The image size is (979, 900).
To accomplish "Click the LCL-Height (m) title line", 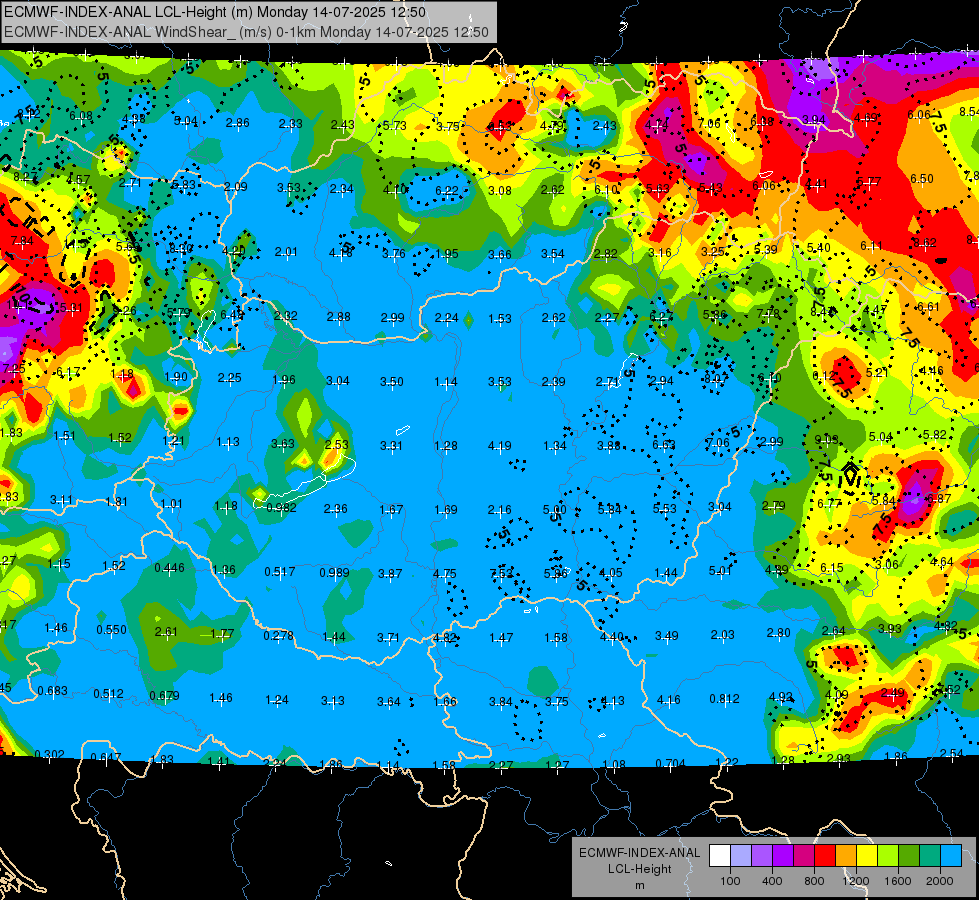I will (215, 12).
